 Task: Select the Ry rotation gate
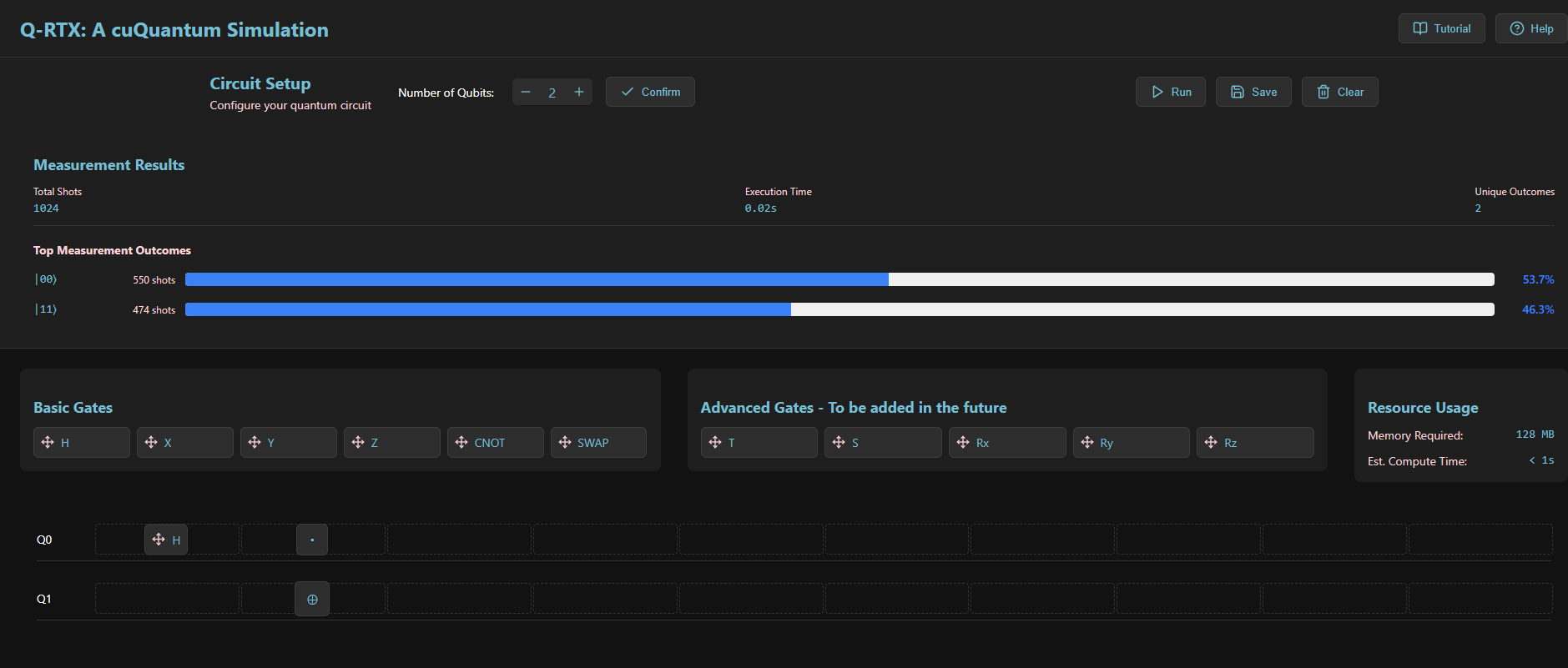tap(1132, 443)
